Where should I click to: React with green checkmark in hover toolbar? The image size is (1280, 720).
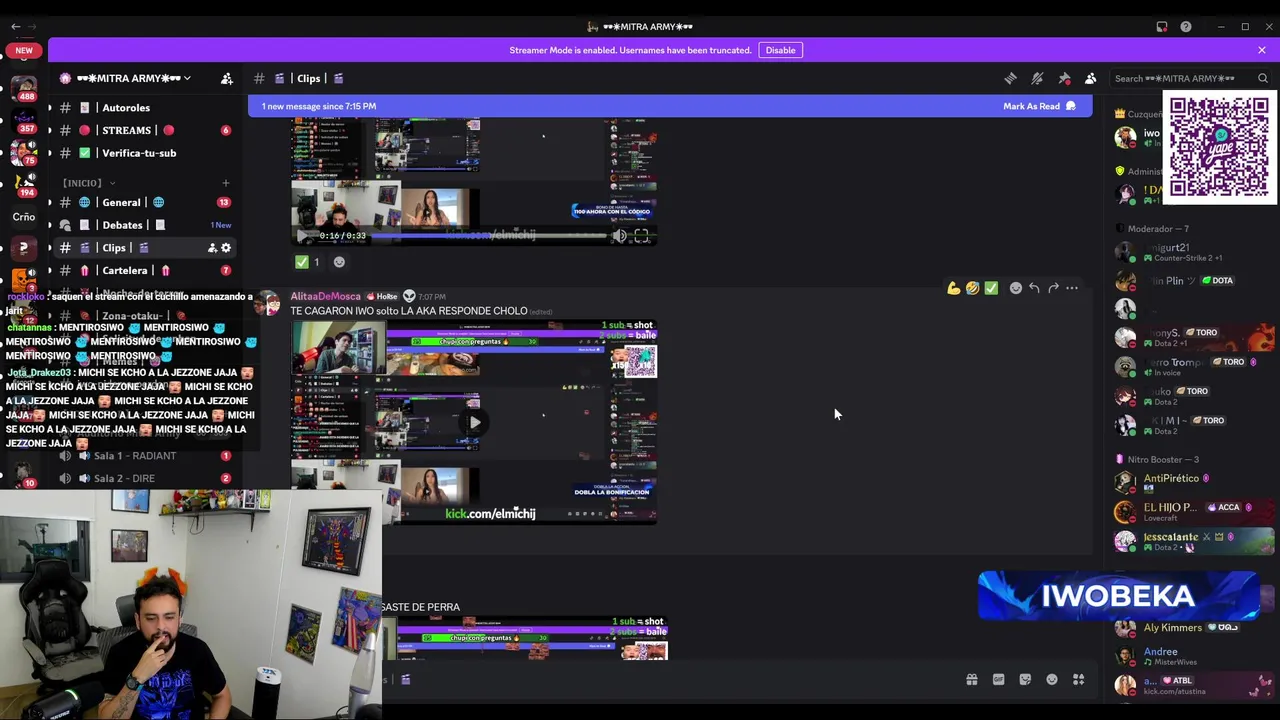point(991,288)
